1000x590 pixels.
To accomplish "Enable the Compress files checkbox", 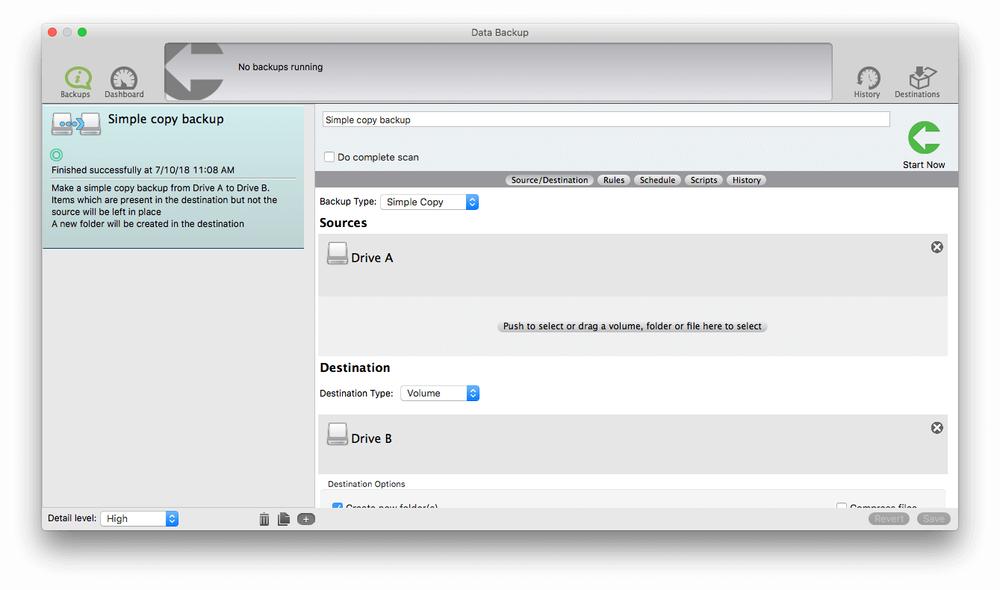I will point(842,507).
